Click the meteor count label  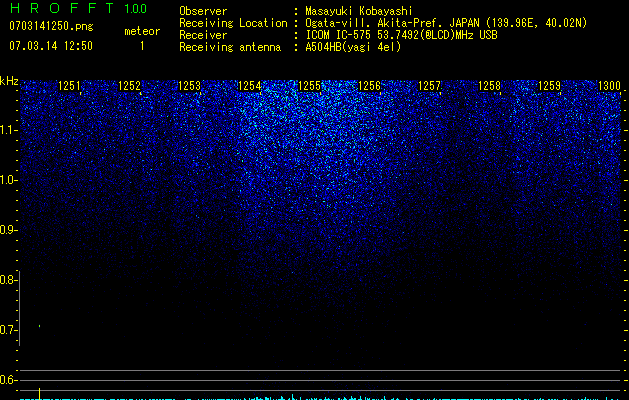click(142, 31)
